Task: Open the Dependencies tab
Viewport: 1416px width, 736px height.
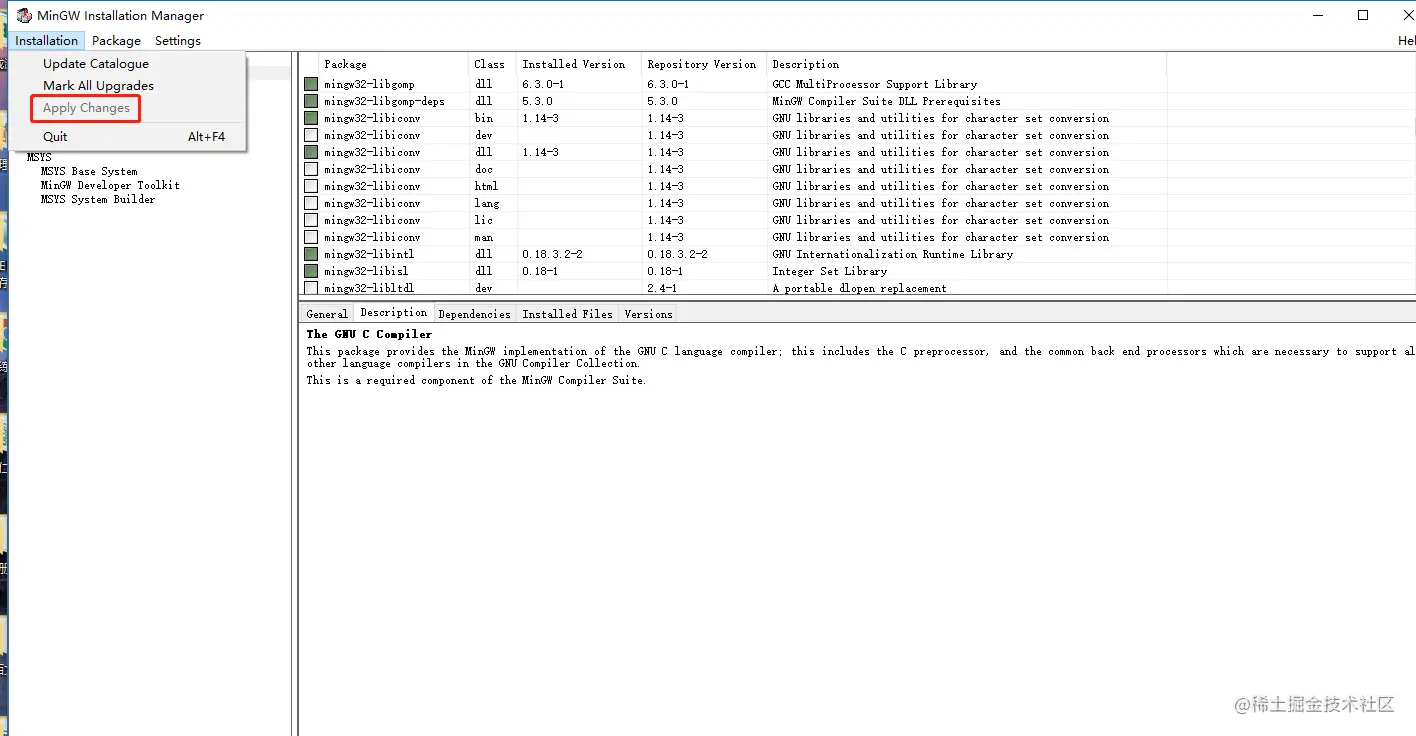Action: click(475, 314)
